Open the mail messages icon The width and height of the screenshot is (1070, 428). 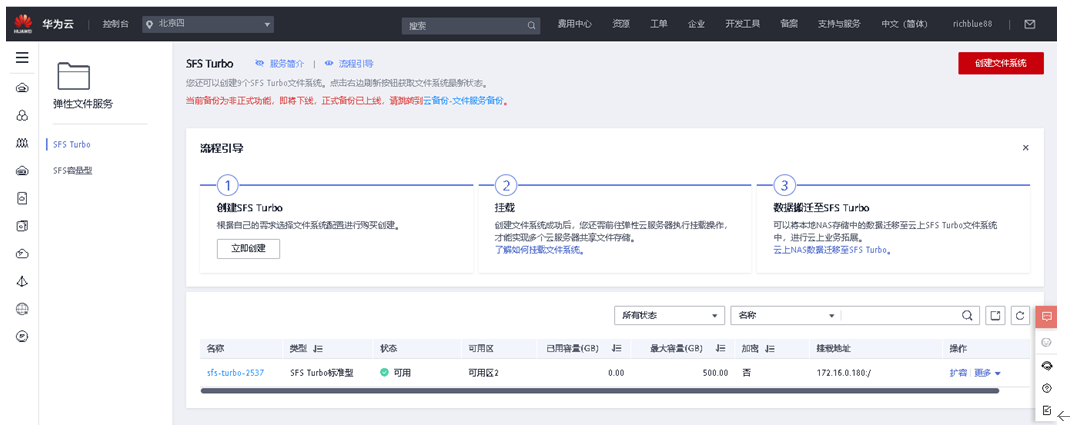[x=1030, y=24]
